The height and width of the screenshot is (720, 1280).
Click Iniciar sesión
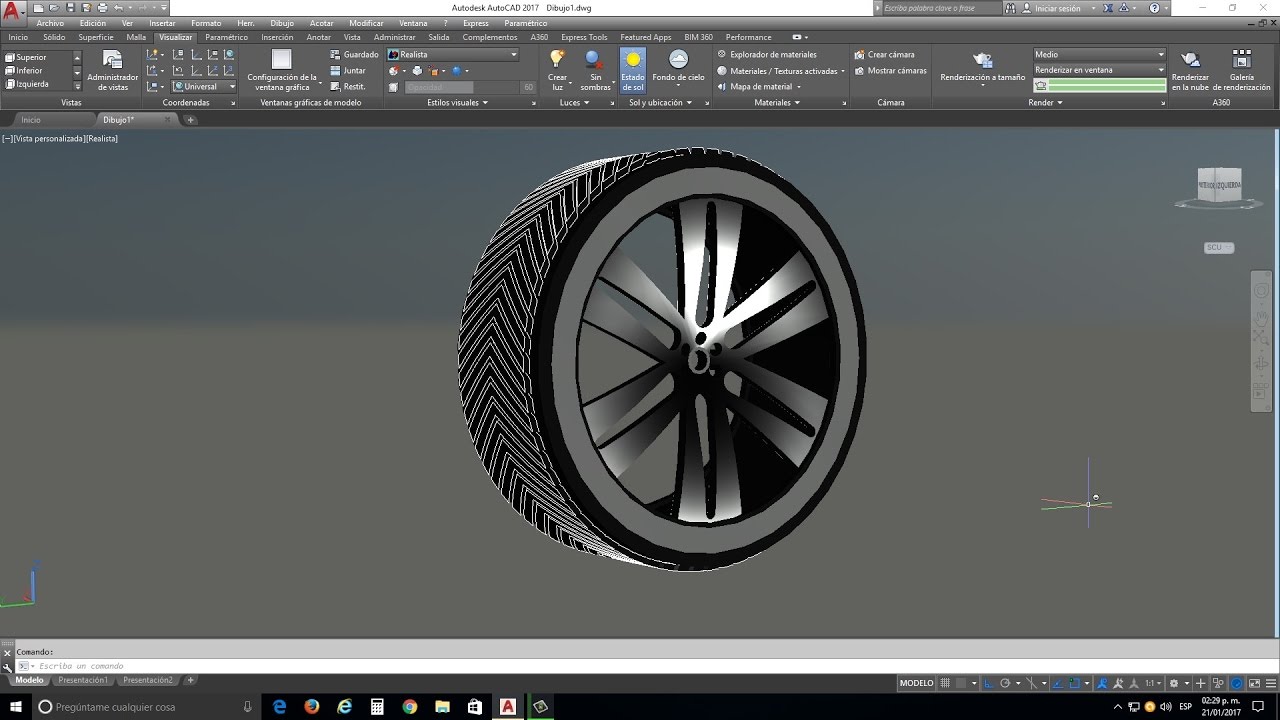(x=1057, y=8)
